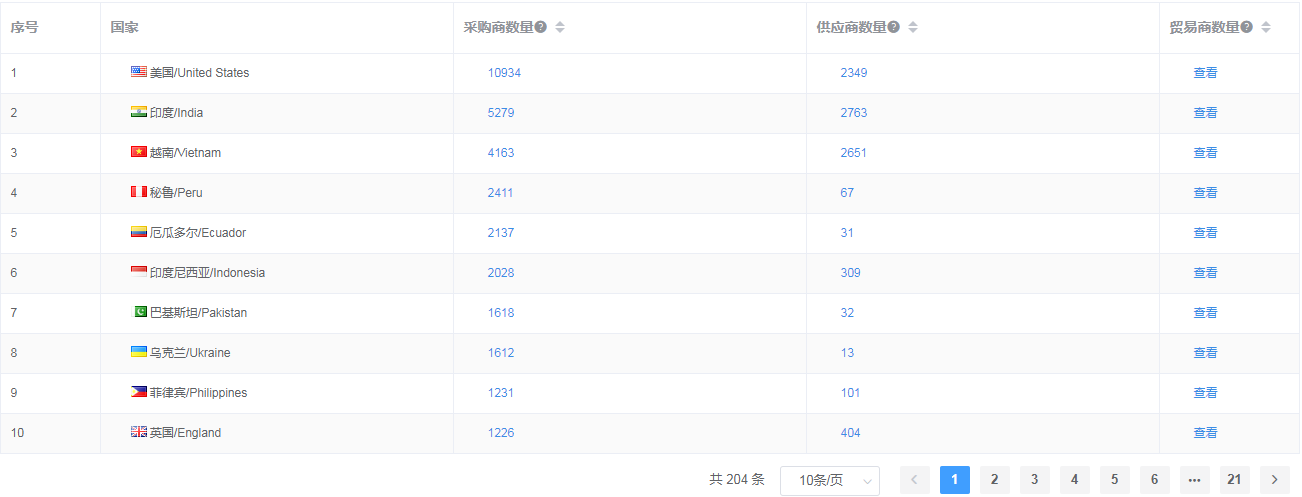The width and height of the screenshot is (1302, 497).
Task: Open Philippines buyer count 1231
Action: [x=501, y=393]
